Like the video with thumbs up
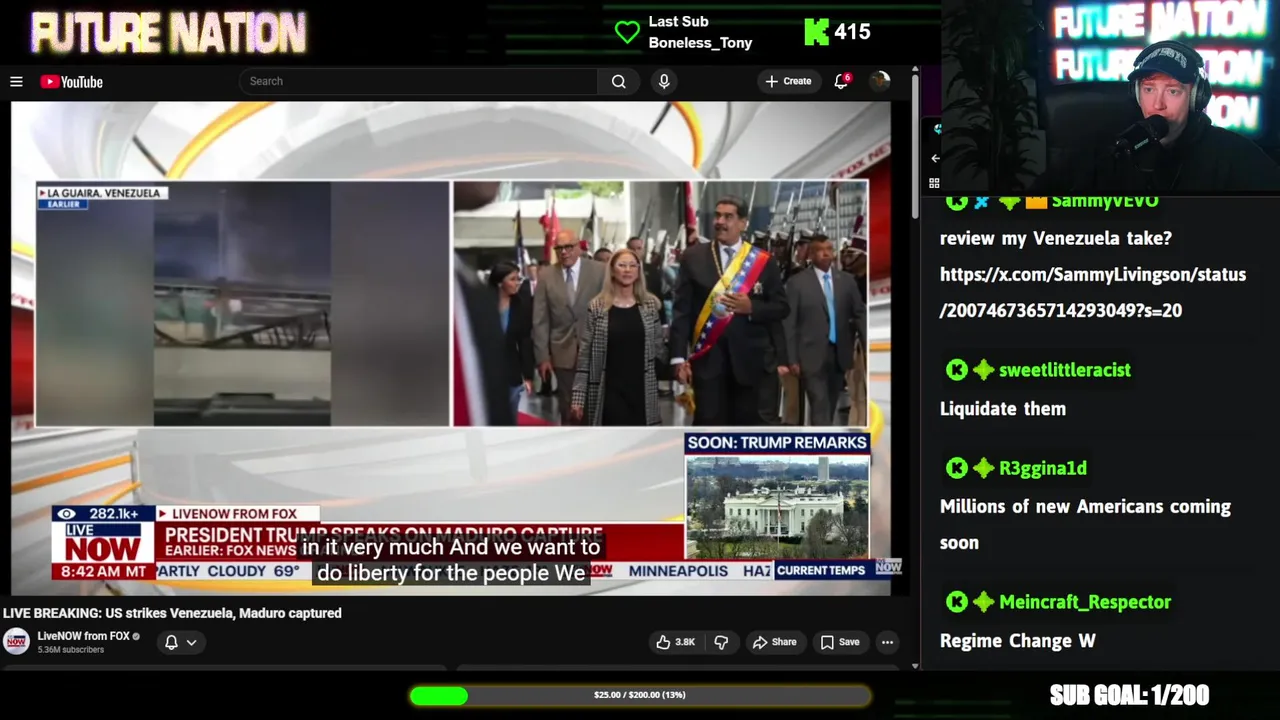The width and height of the screenshot is (1280, 720). pyautogui.click(x=676, y=642)
